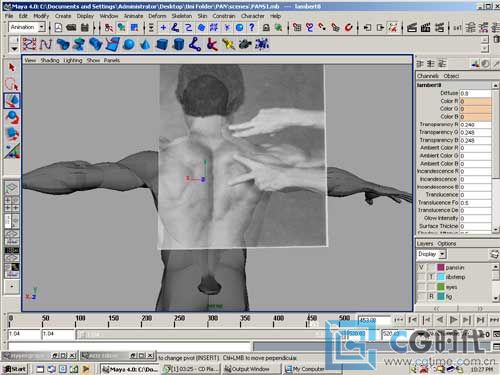The image size is (500, 375).
Task: Select the Lasso tool
Action: pyautogui.click(x=12, y=84)
